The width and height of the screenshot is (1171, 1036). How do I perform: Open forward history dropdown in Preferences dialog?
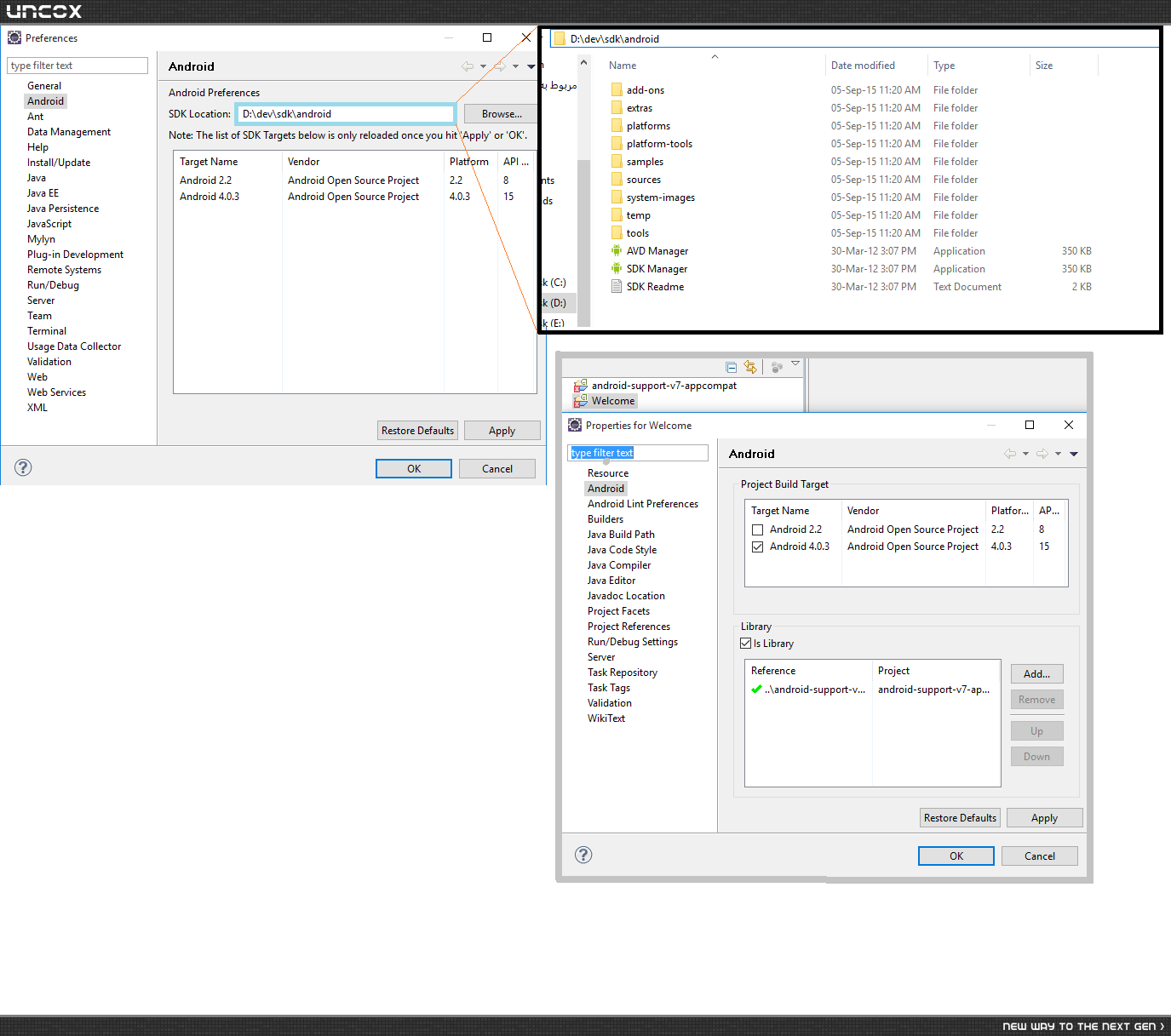click(515, 66)
